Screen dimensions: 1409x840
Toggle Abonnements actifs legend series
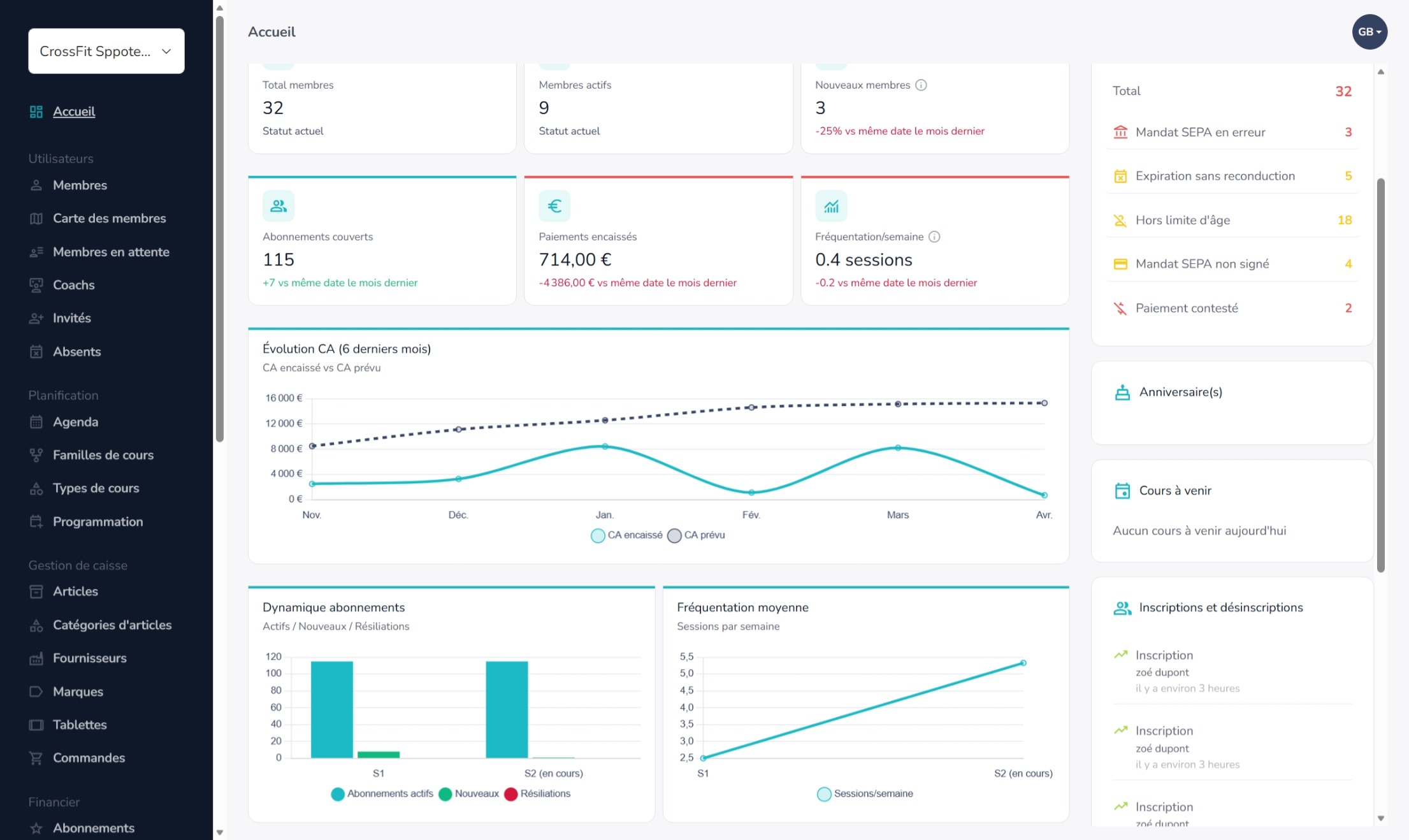382,794
